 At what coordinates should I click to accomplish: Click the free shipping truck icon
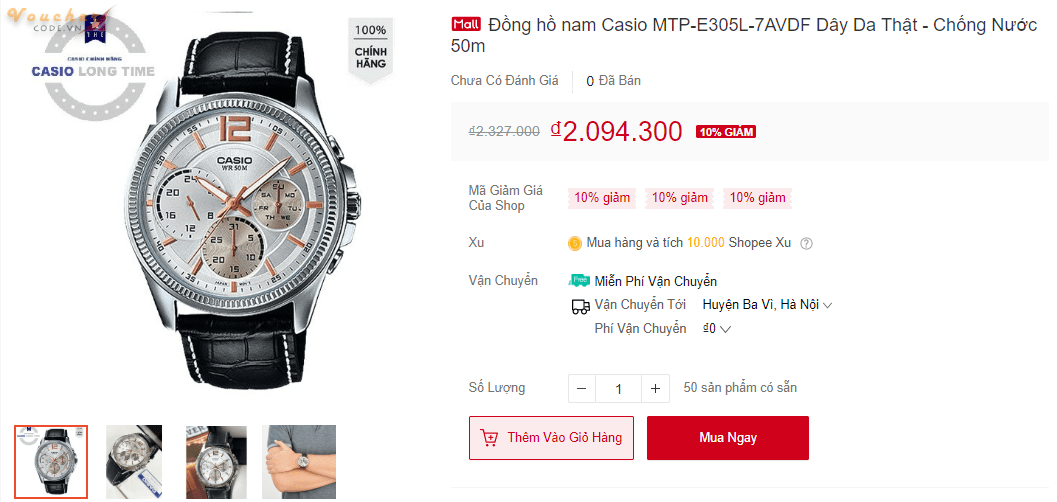(x=579, y=281)
